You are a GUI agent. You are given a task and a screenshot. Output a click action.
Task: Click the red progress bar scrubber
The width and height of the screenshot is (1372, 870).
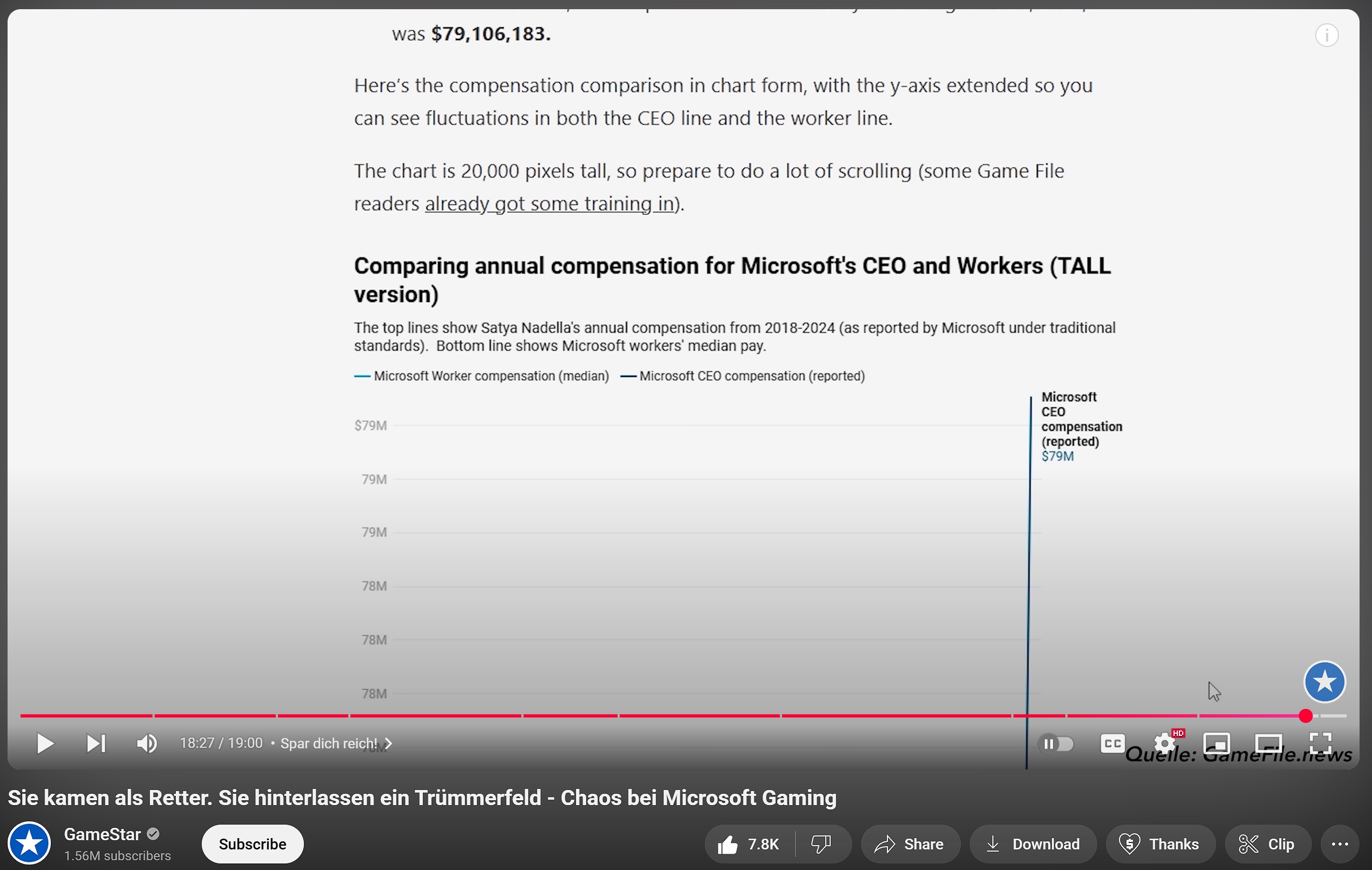point(1305,715)
